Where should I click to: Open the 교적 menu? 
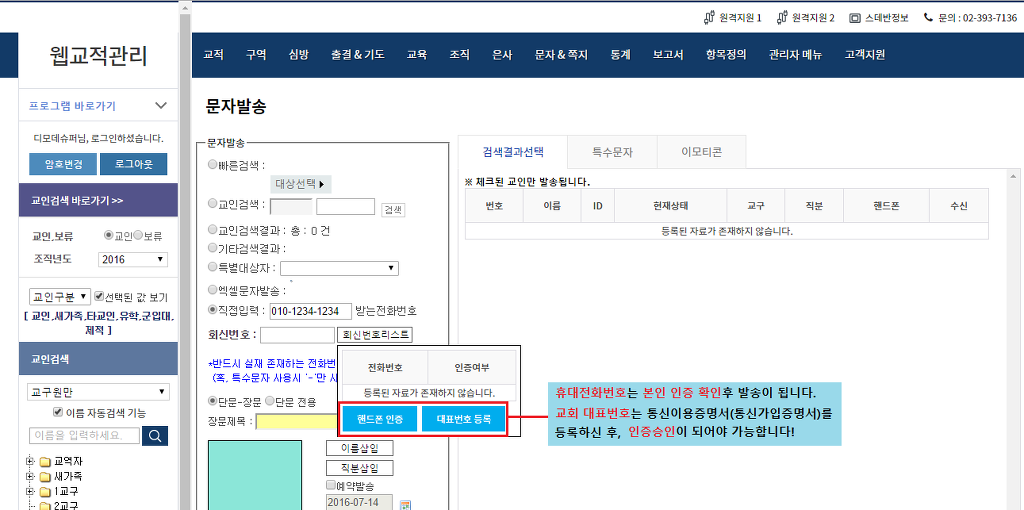click(214, 55)
